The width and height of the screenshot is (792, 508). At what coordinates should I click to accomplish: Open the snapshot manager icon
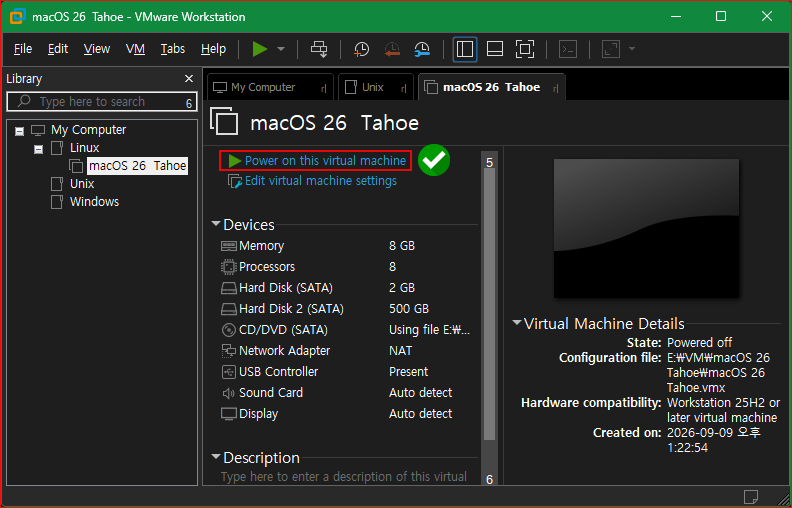pyautogui.click(x=422, y=49)
